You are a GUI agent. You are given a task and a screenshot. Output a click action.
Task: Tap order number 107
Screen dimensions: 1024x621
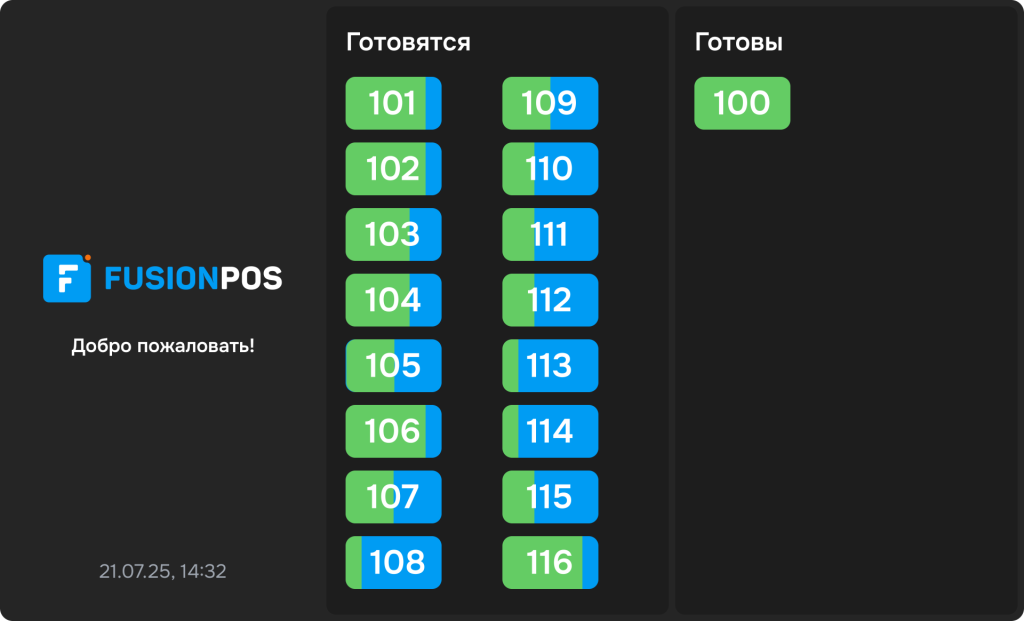(x=393, y=497)
